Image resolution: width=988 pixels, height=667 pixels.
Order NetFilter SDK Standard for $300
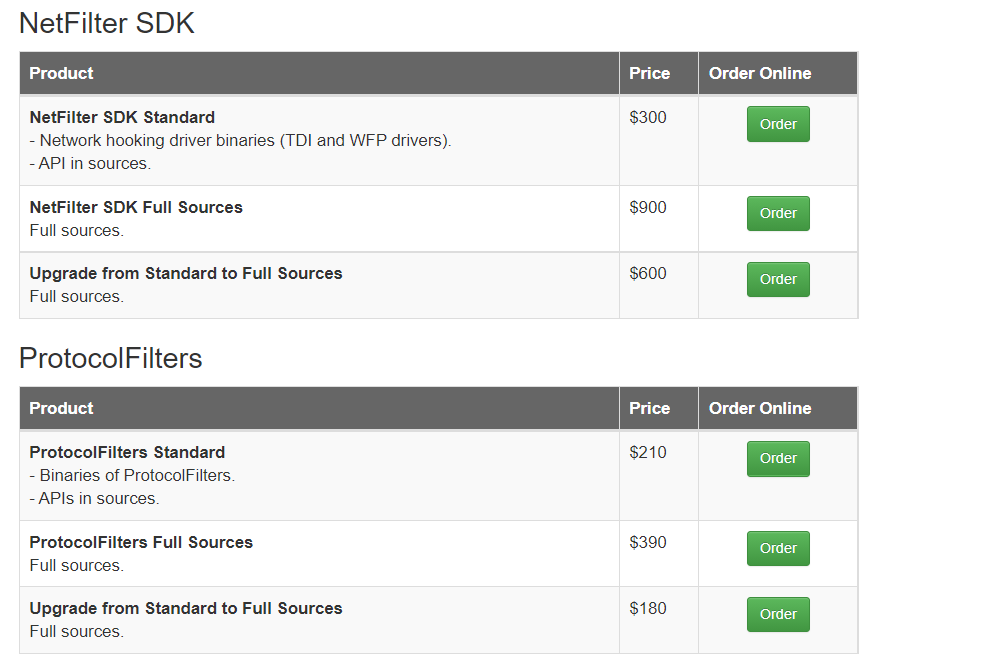coord(777,124)
